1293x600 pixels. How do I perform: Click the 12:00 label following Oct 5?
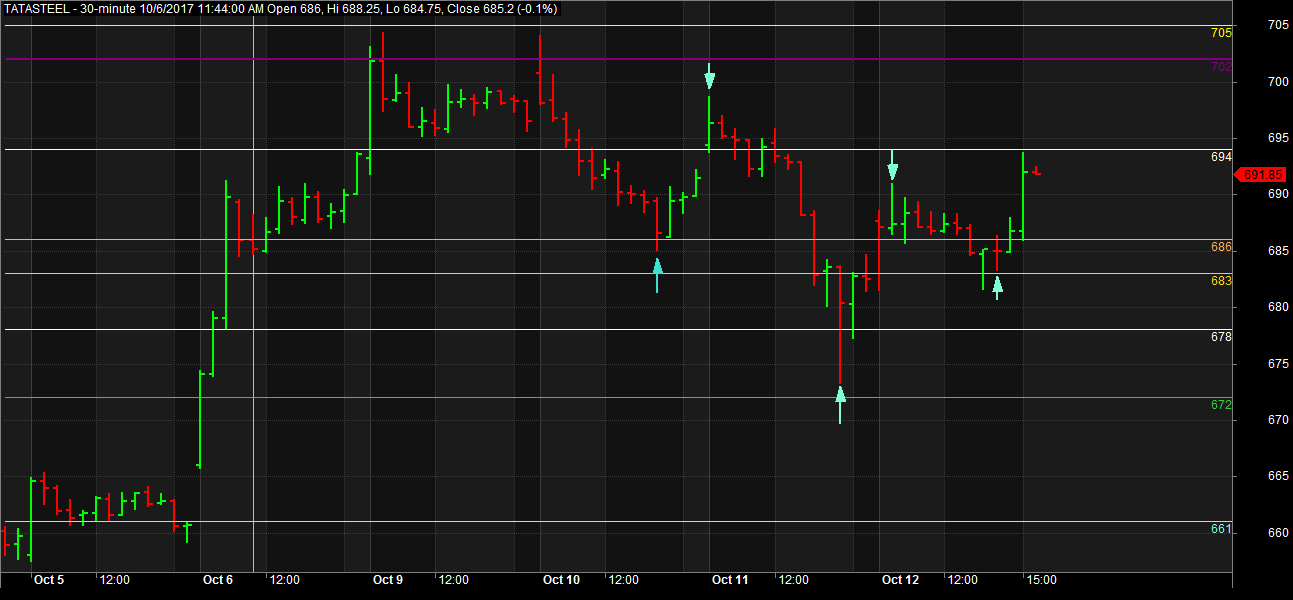coord(115,580)
